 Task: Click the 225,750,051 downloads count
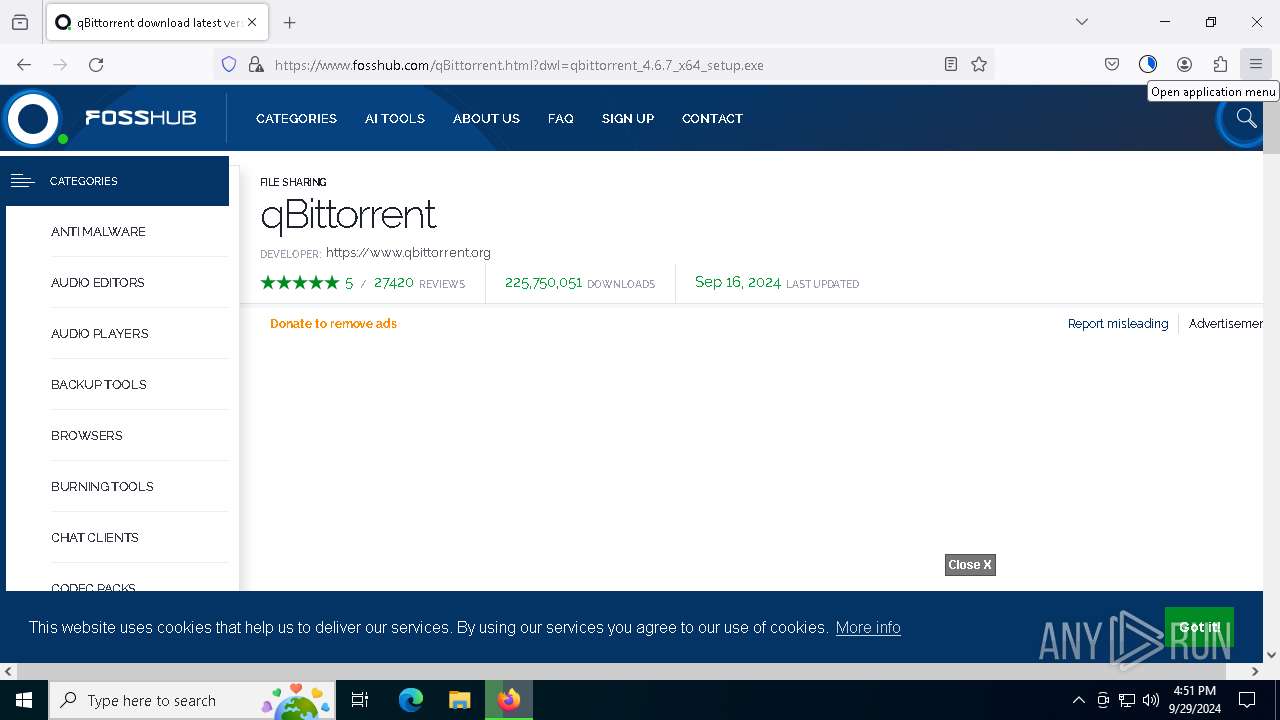click(x=543, y=283)
